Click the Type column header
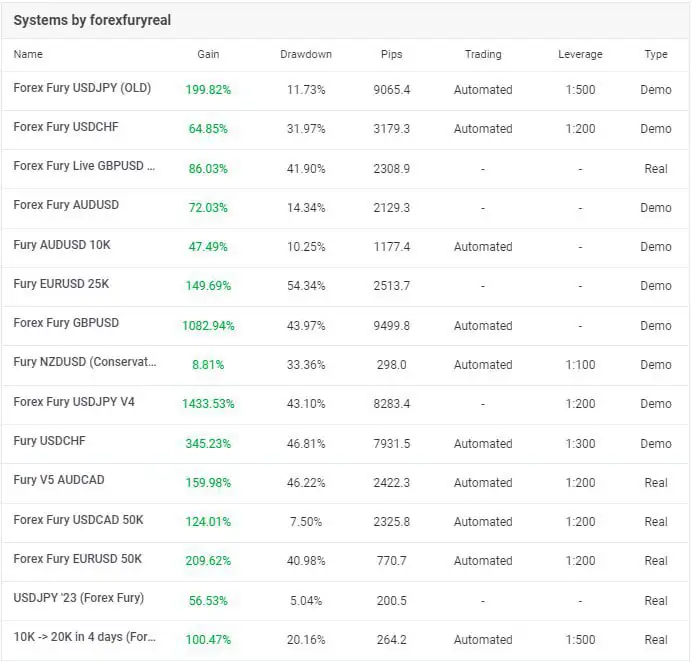The image size is (692, 662). 656,54
